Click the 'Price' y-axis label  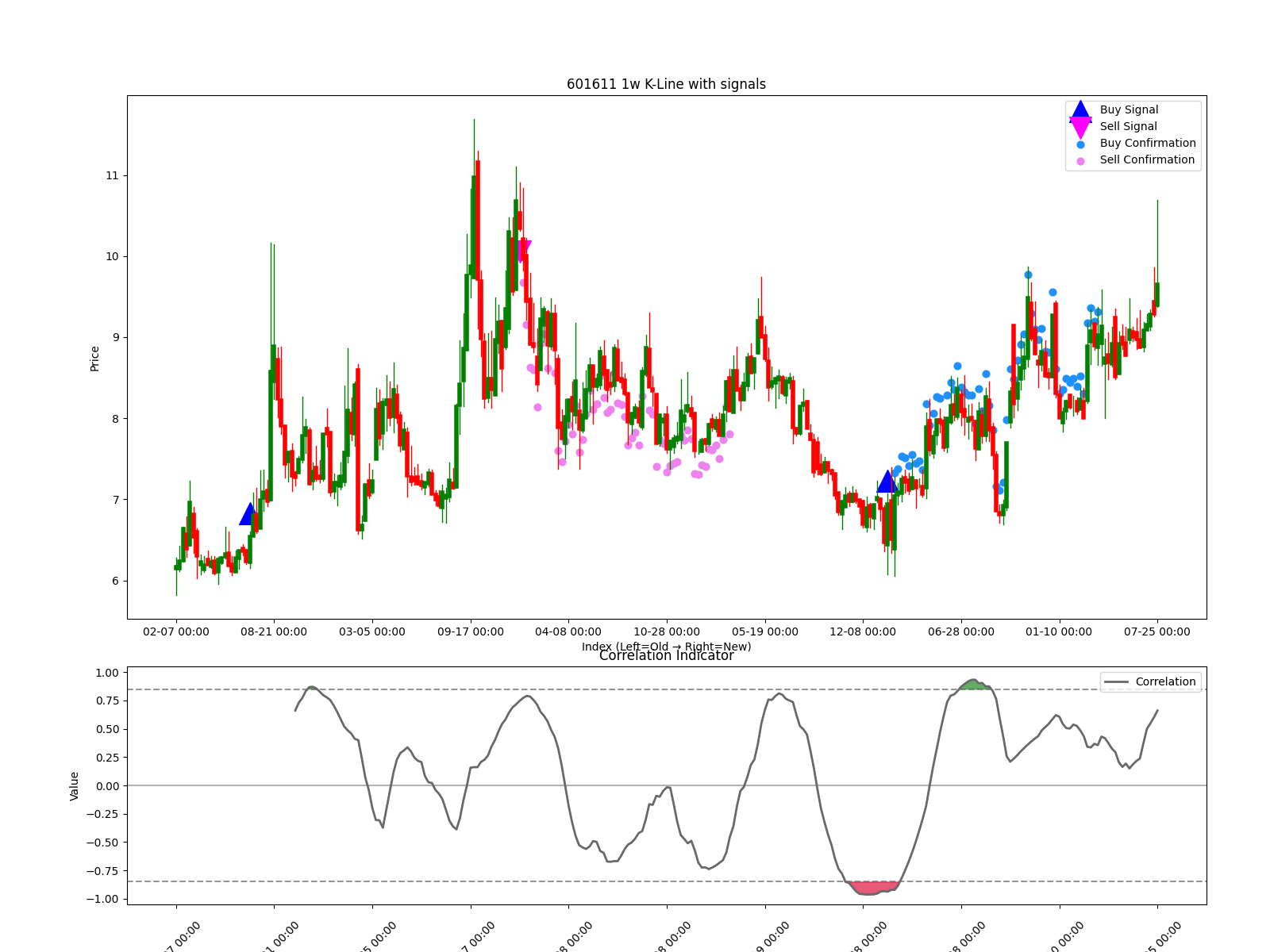(x=95, y=359)
